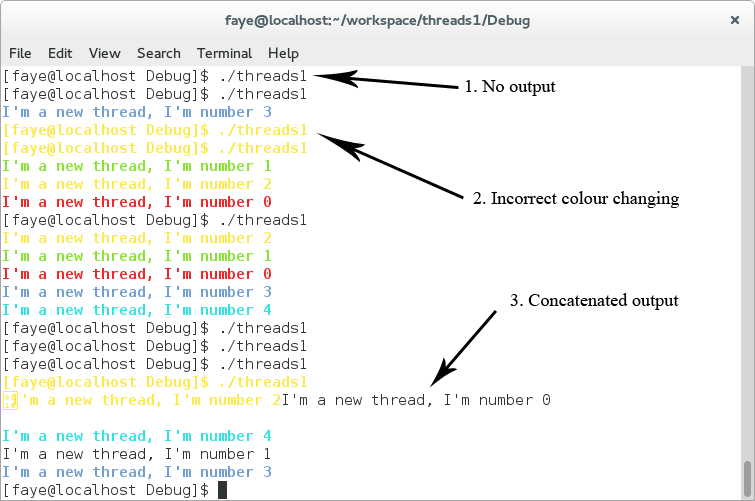This screenshot has width=755, height=501.
Task: Click the terminal vertical scrollbar thumb
Action: [747, 478]
